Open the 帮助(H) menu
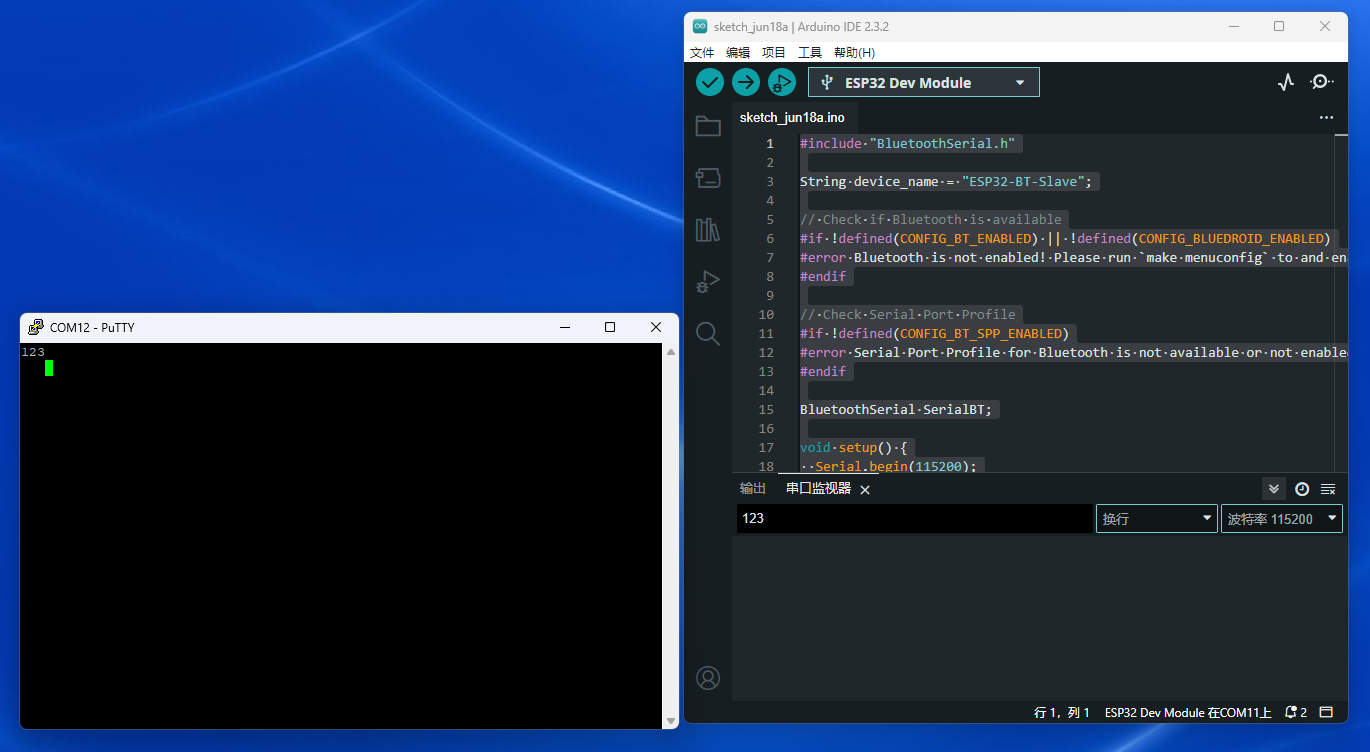Image resolution: width=1370 pixels, height=752 pixels. [x=854, y=52]
